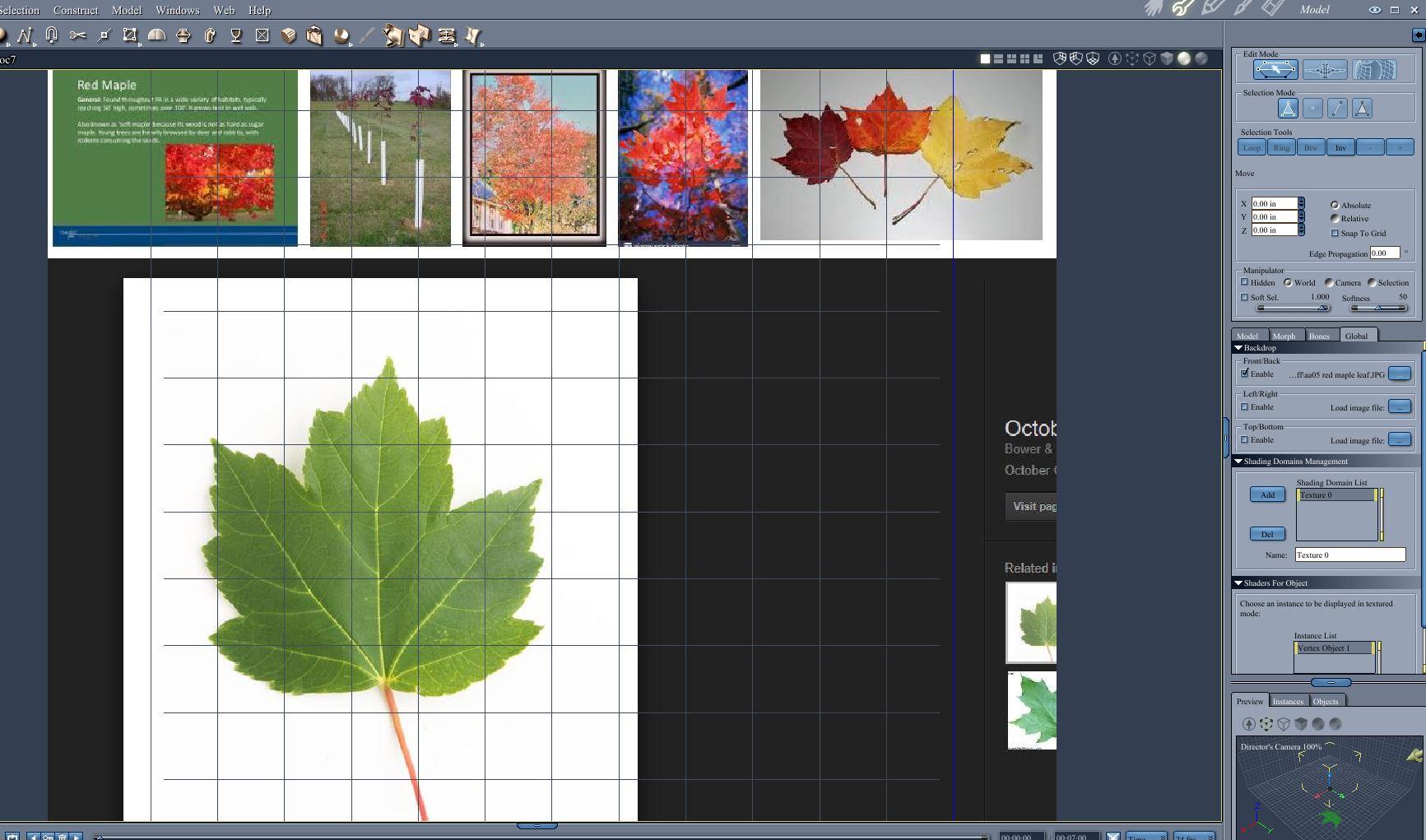Select the bone figure Edit Mode button
Image resolution: width=1426 pixels, height=840 pixels.
[1325, 70]
